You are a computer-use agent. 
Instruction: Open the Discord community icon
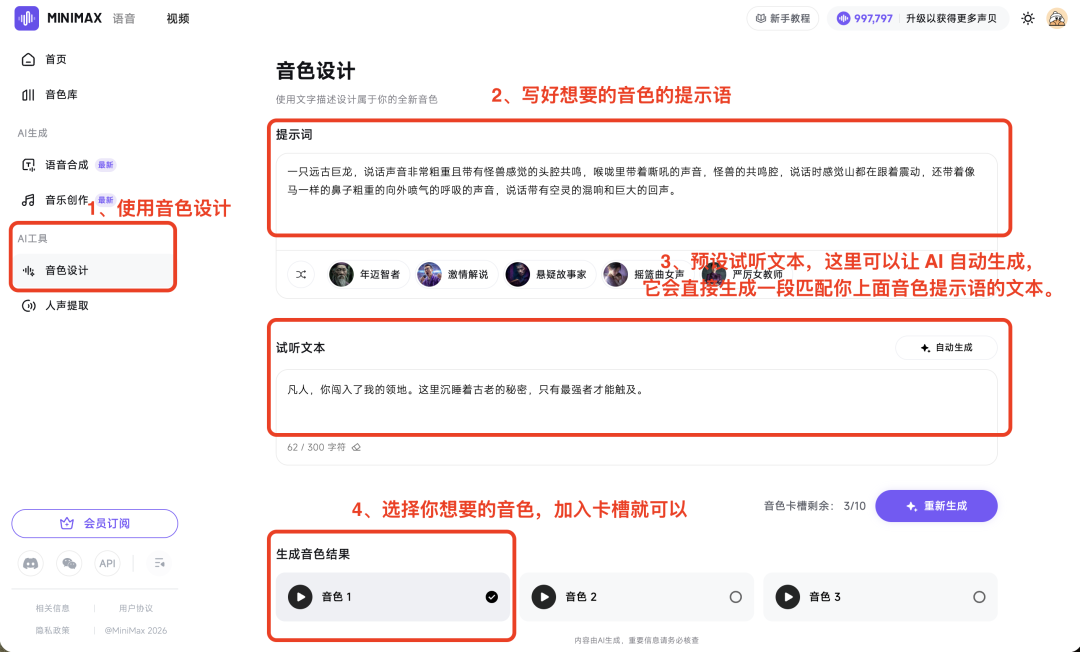click(31, 563)
